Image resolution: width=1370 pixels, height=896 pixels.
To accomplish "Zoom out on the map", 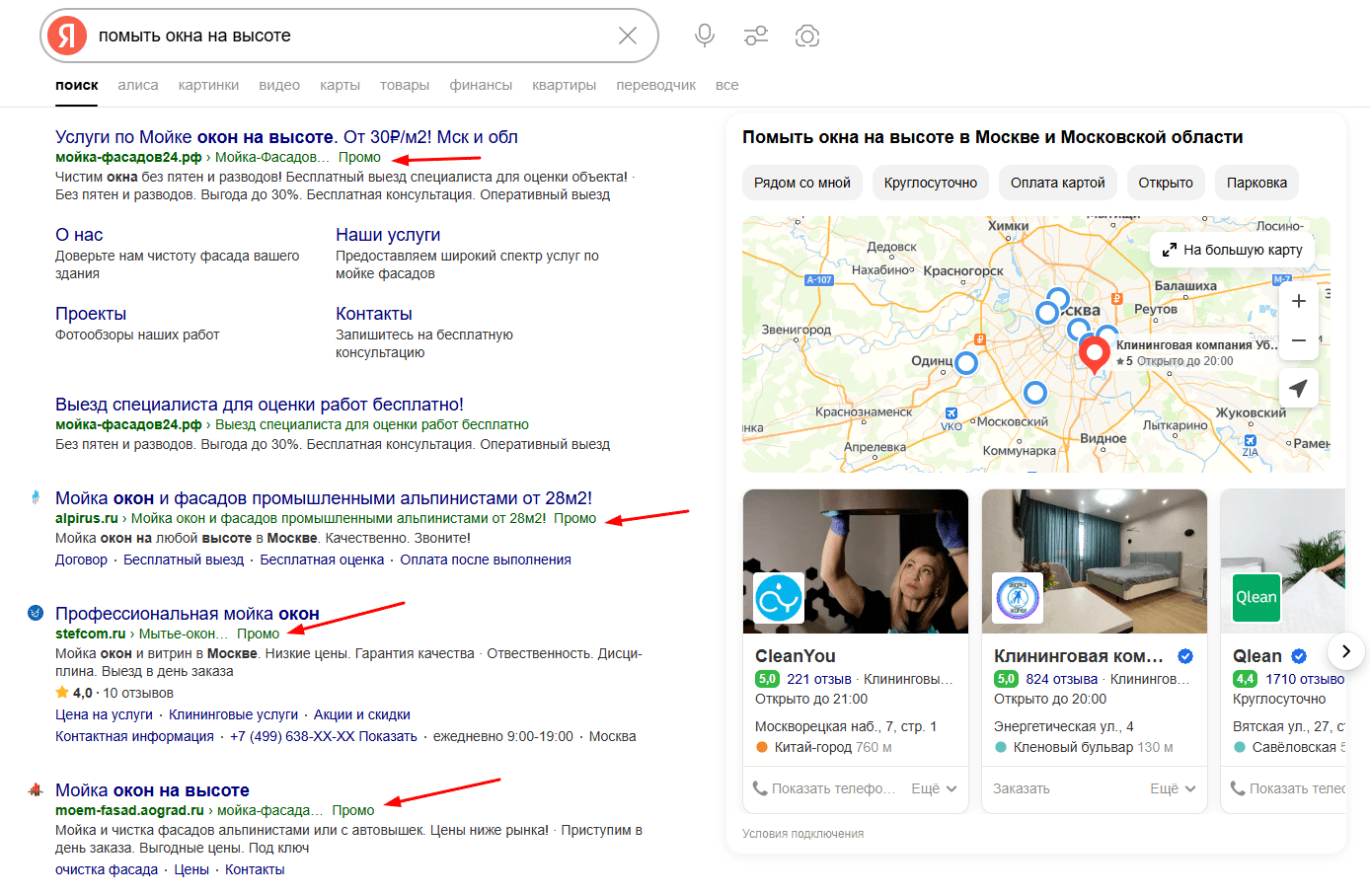I will coord(1299,340).
